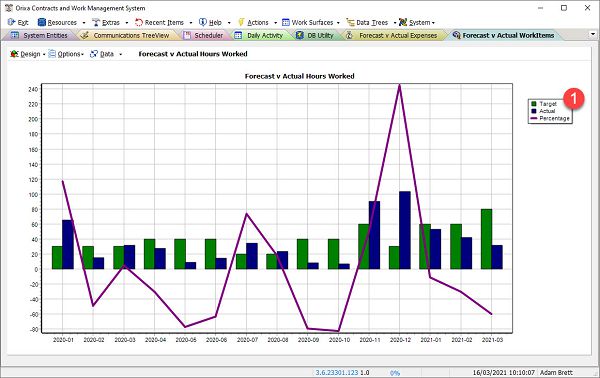Click the green Target legend swatch

pos(534,104)
